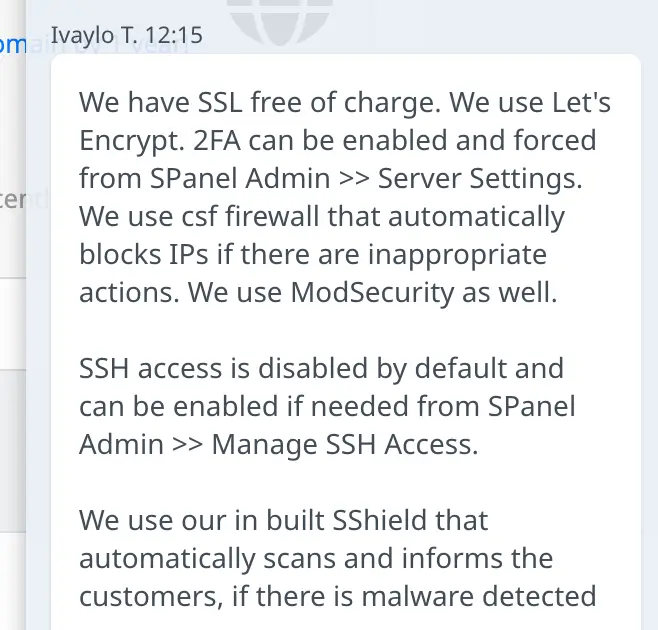Click the "Manage SSH Access" text
This screenshot has height=630, width=658.
pyautogui.click(x=345, y=444)
